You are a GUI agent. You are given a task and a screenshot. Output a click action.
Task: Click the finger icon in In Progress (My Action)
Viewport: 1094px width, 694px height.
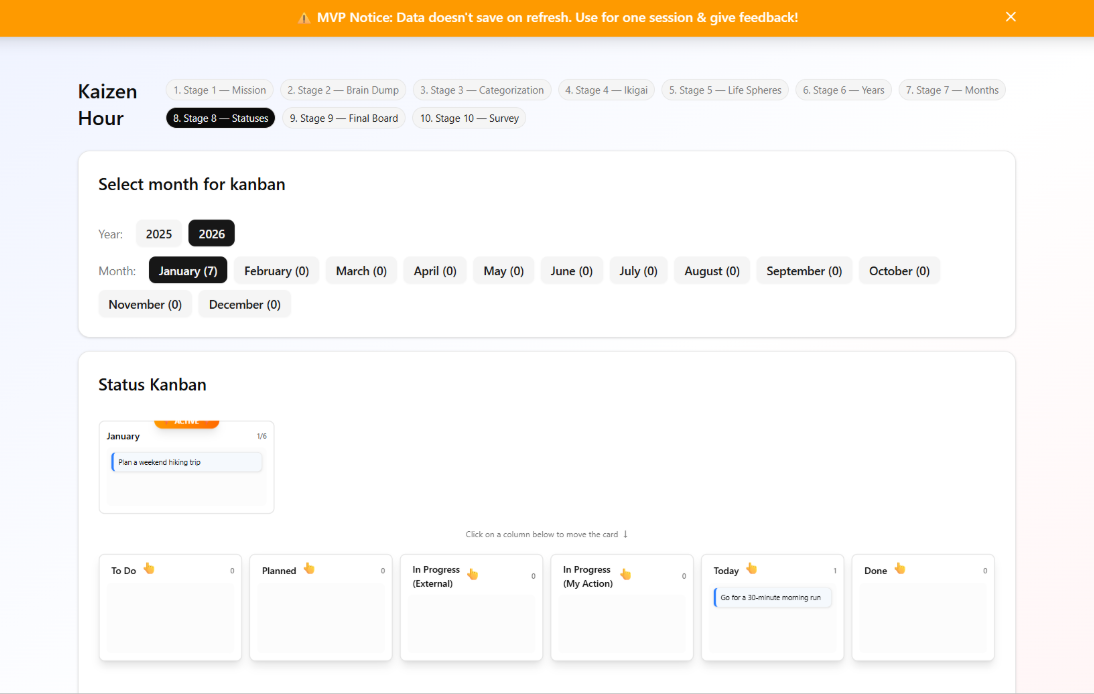pos(625,573)
